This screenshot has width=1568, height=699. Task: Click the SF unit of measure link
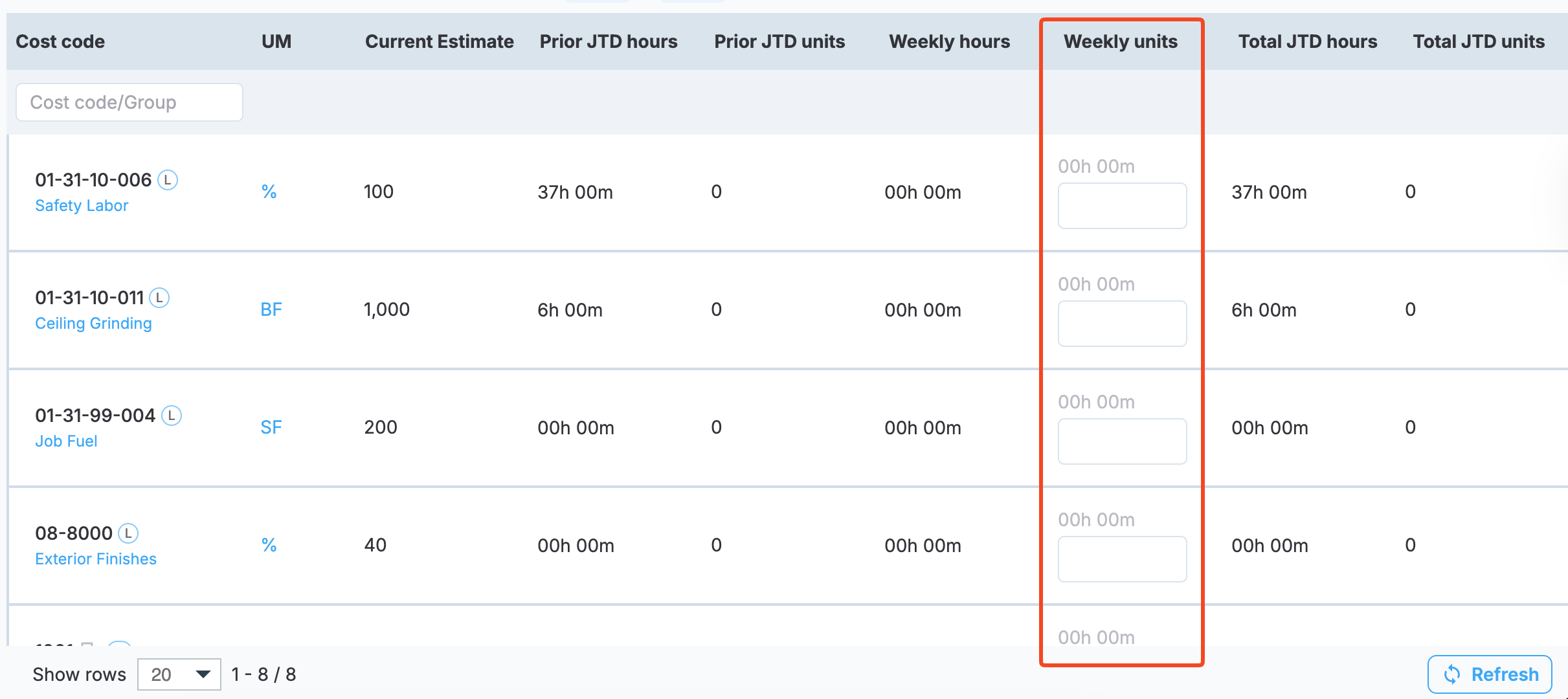click(271, 427)
